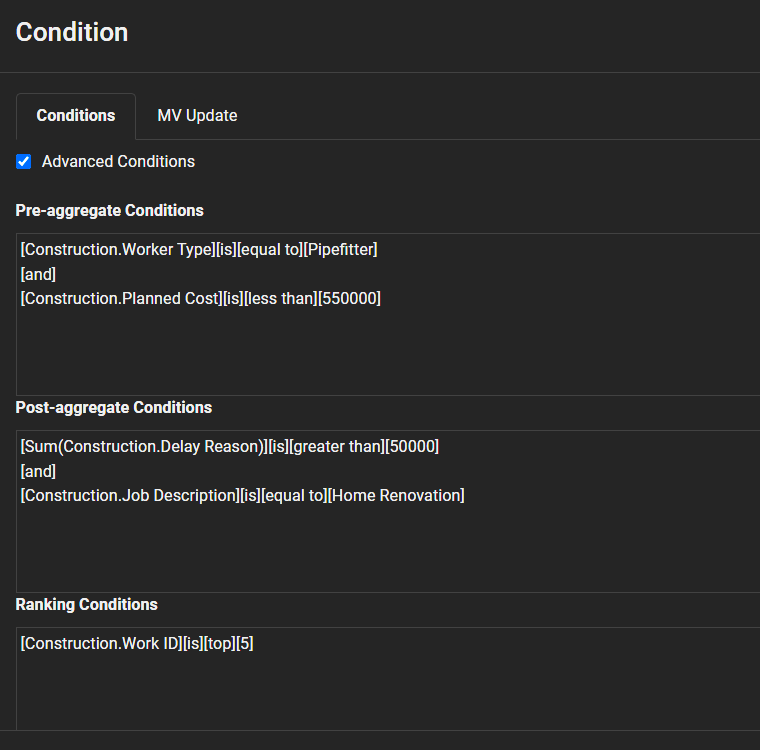Click the Post-aggregate Conditions section label

pos(113,407)
